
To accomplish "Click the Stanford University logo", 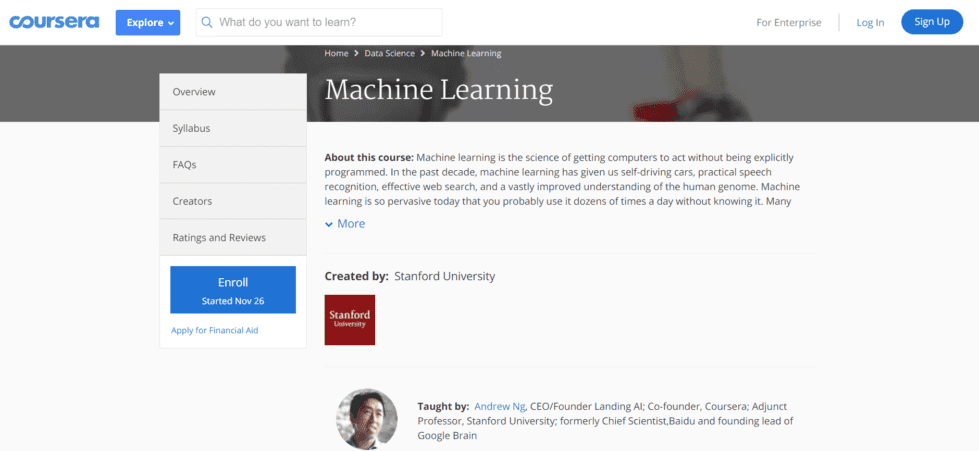I will coord(350,320).
